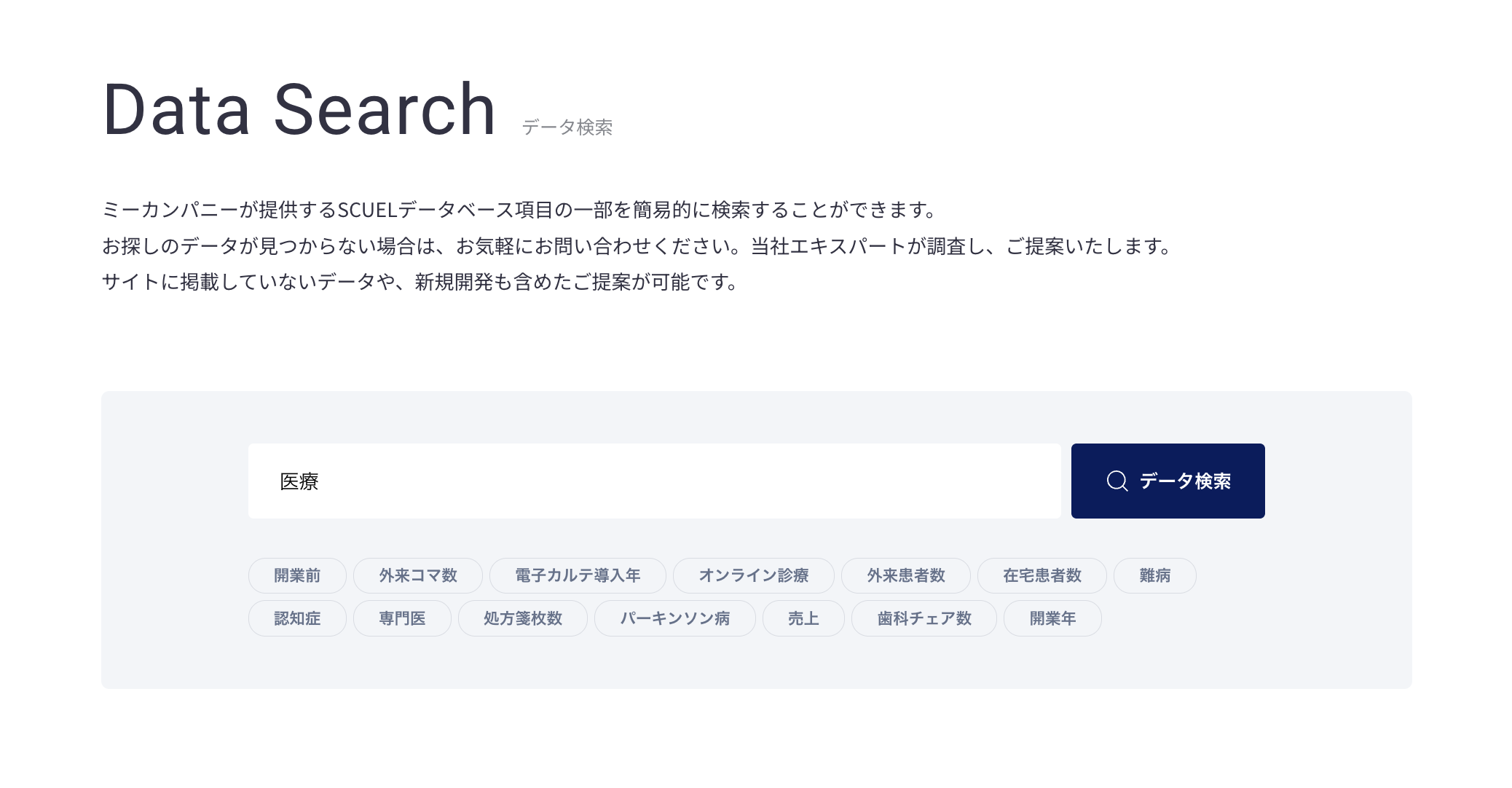
Task: Pick the 外来患者数 keyword tag
Action: click(x=905, y=575)
